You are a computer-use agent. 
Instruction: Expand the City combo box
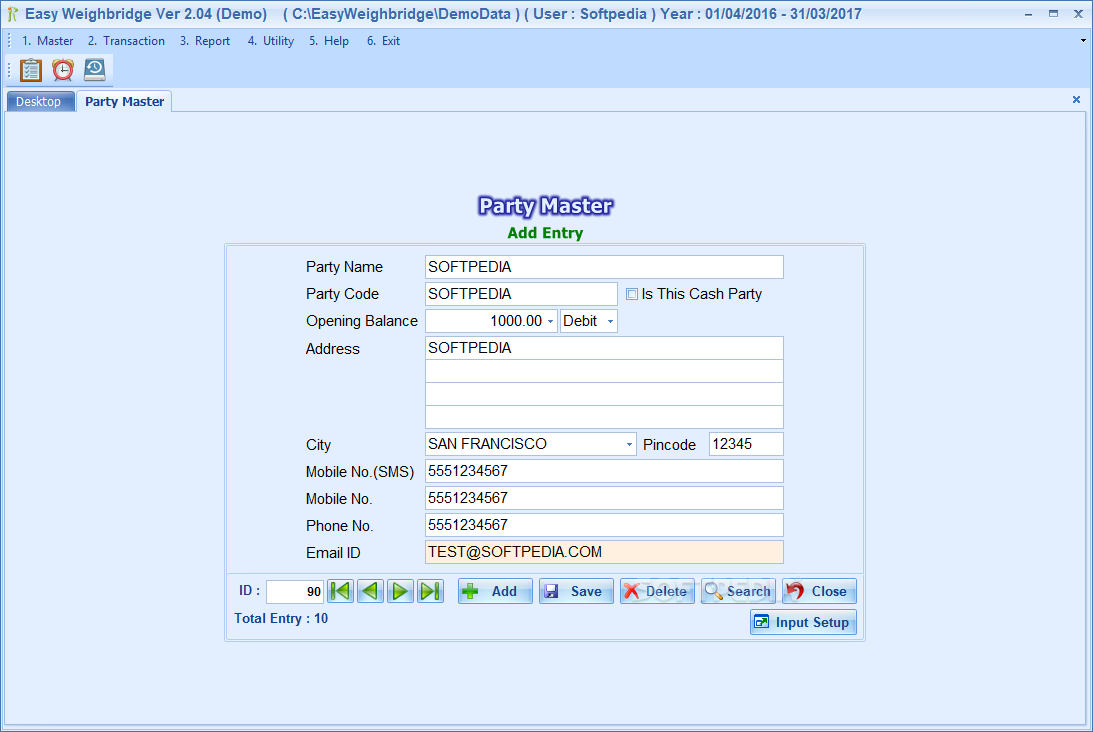pyautogui.click(x=629, y=444)
